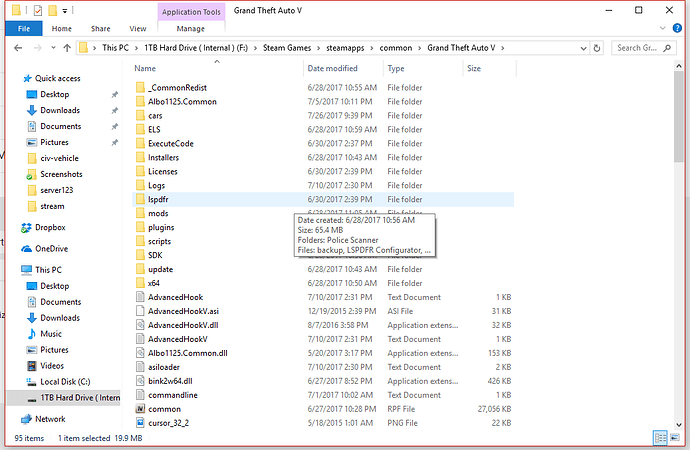Select the common RPF file icon
Screen dimensions: 690x450
coord(140,409)
